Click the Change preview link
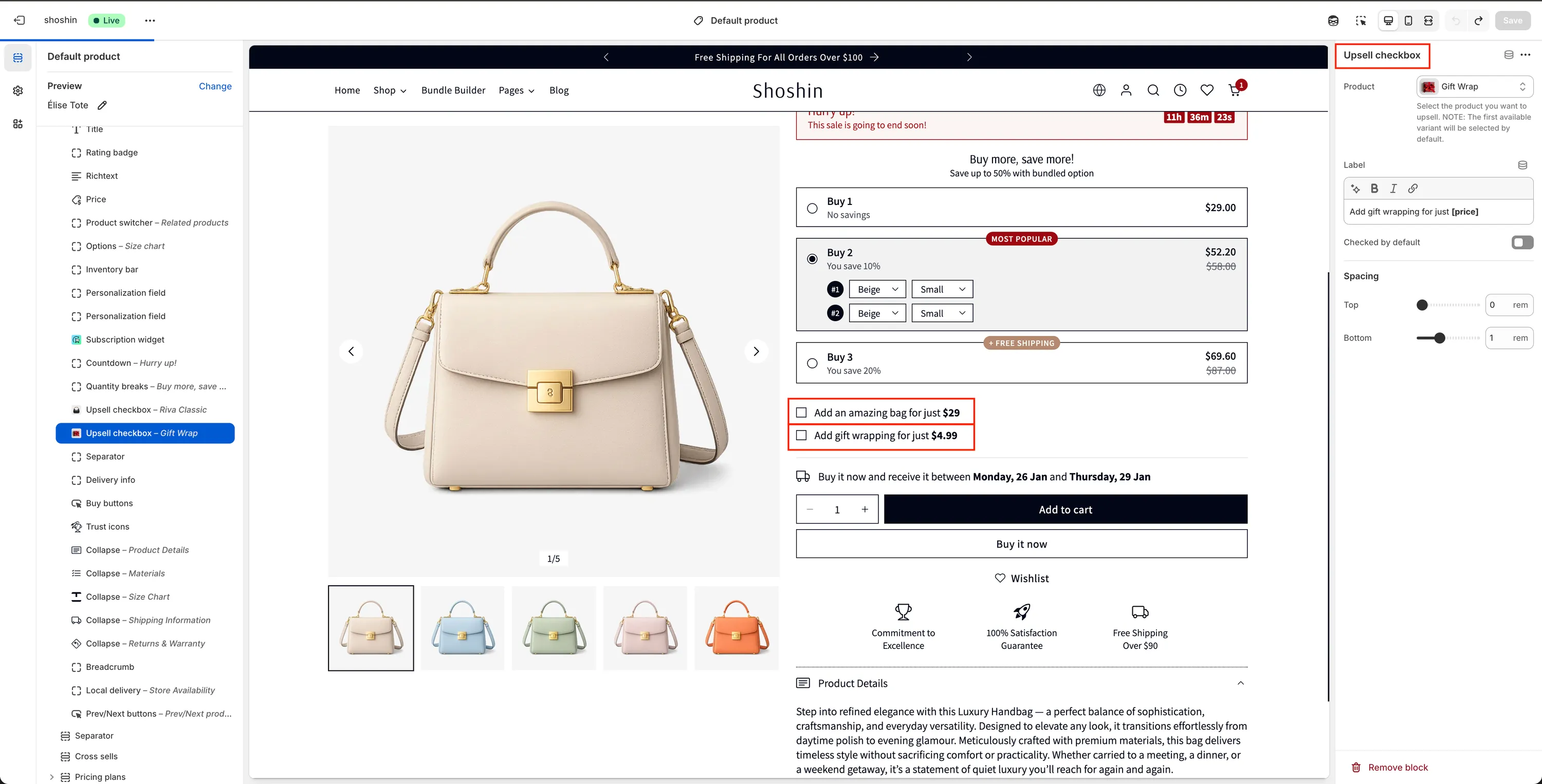 (215, 86)
